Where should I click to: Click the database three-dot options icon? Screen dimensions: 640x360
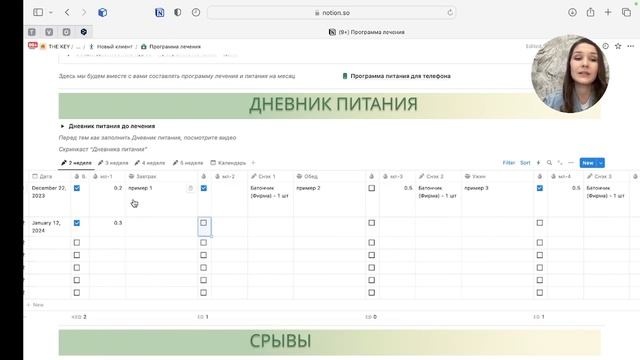(x=571, y=163)
